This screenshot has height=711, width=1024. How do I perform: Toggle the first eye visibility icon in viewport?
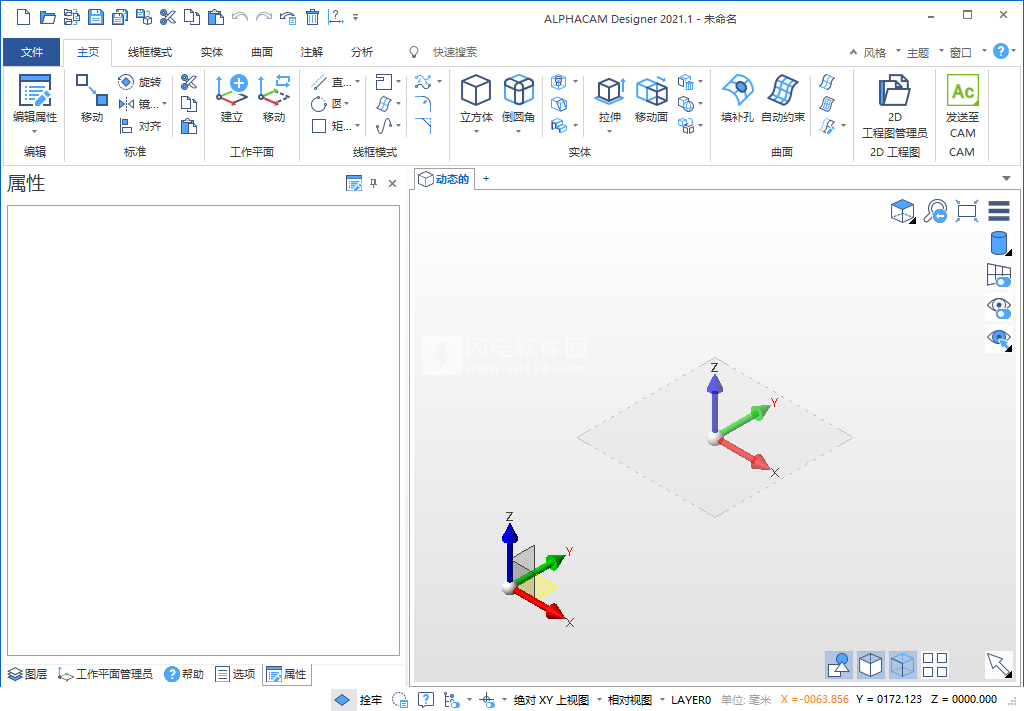click(999, 307)
